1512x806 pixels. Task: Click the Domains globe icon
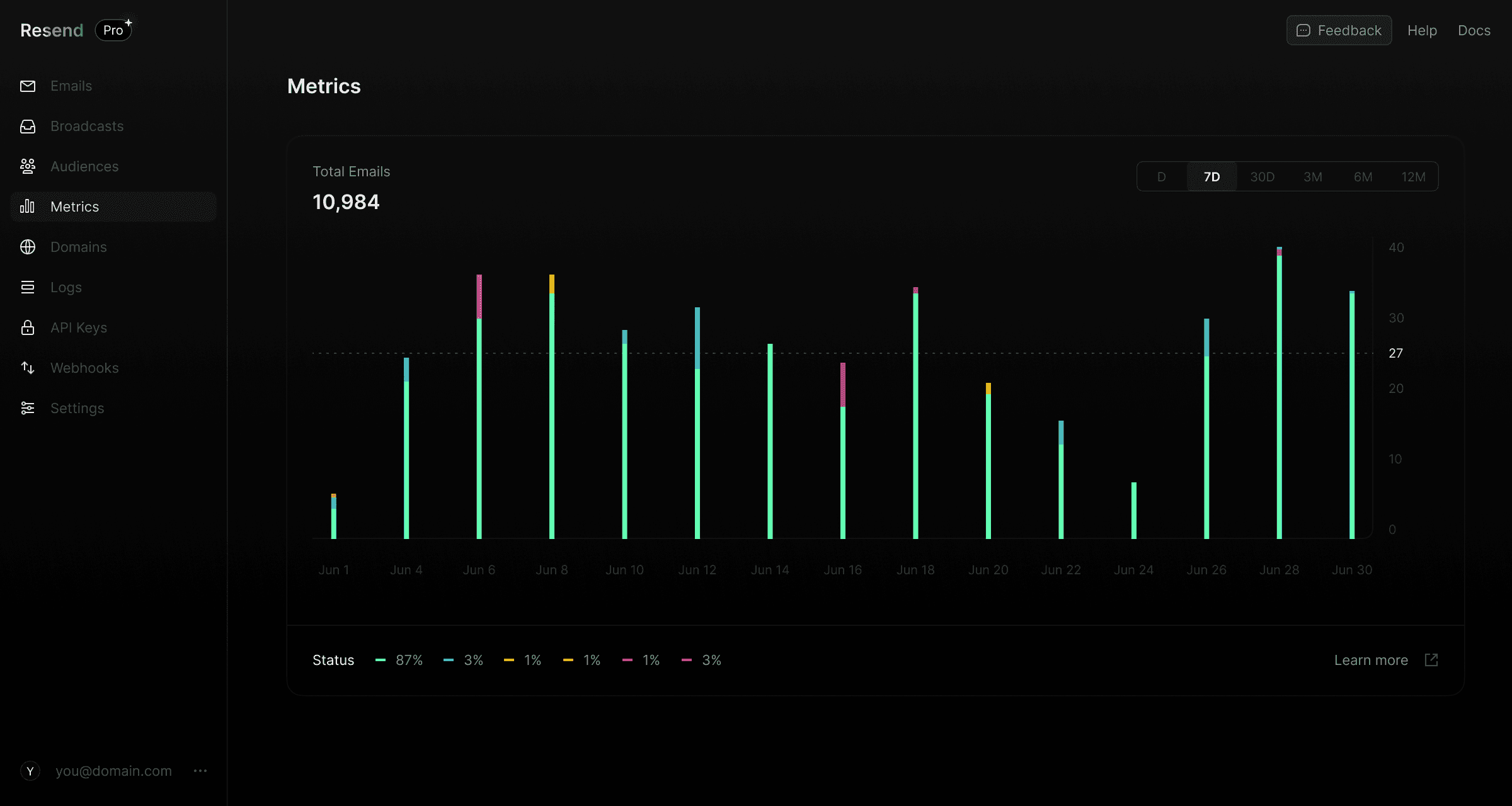[x=28, y=247]
